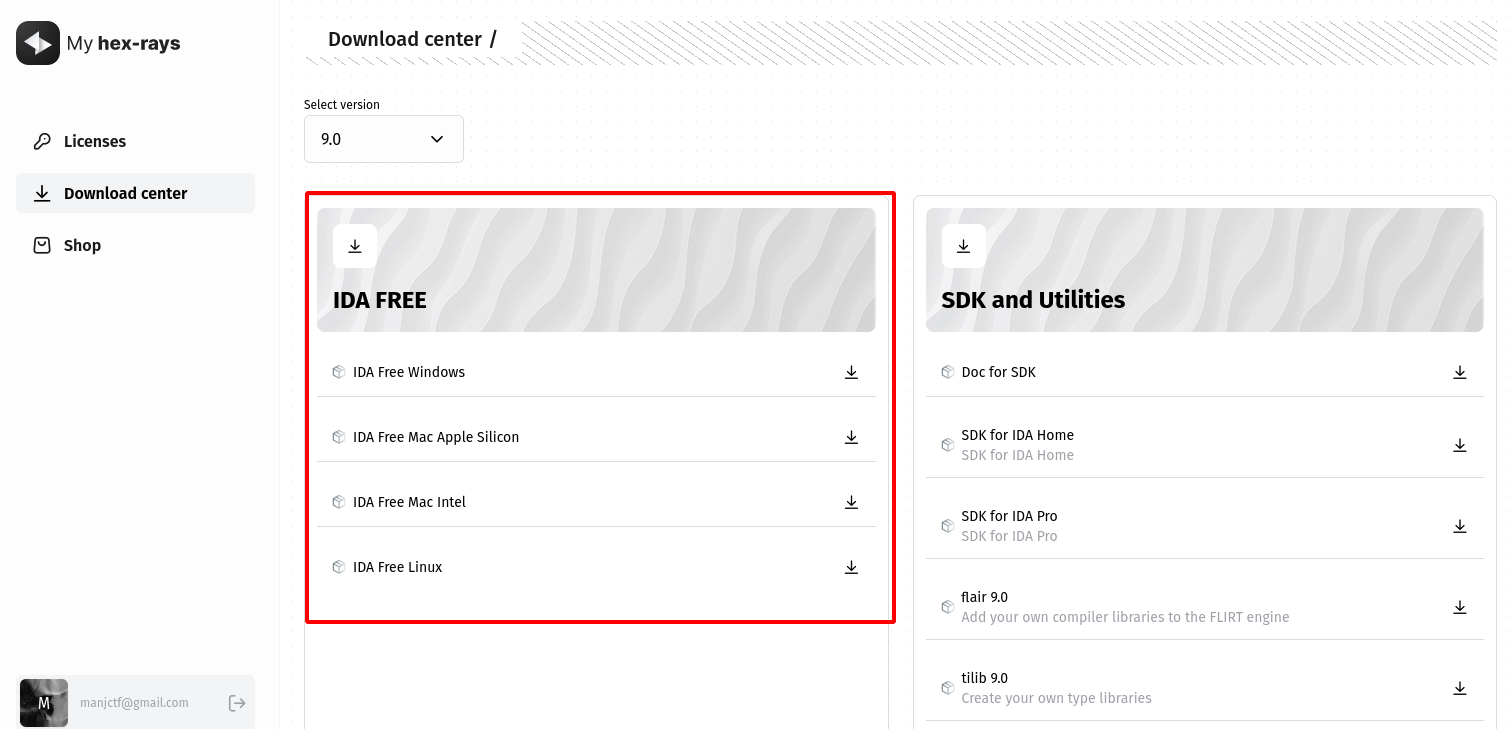The height and width of the screenshot is (729, 1509).
Task: Click the IDA FREE header download button
Action: click(x=355, y=246)
